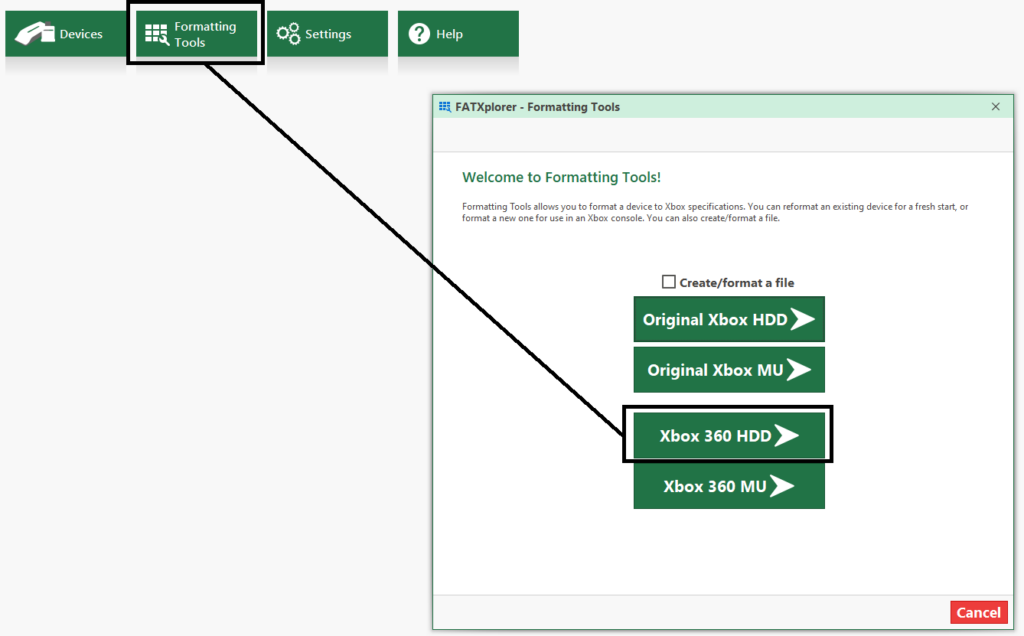Open the Settings tab
The width and height of the screenshot is (1024, 636).
pos(327,33)
